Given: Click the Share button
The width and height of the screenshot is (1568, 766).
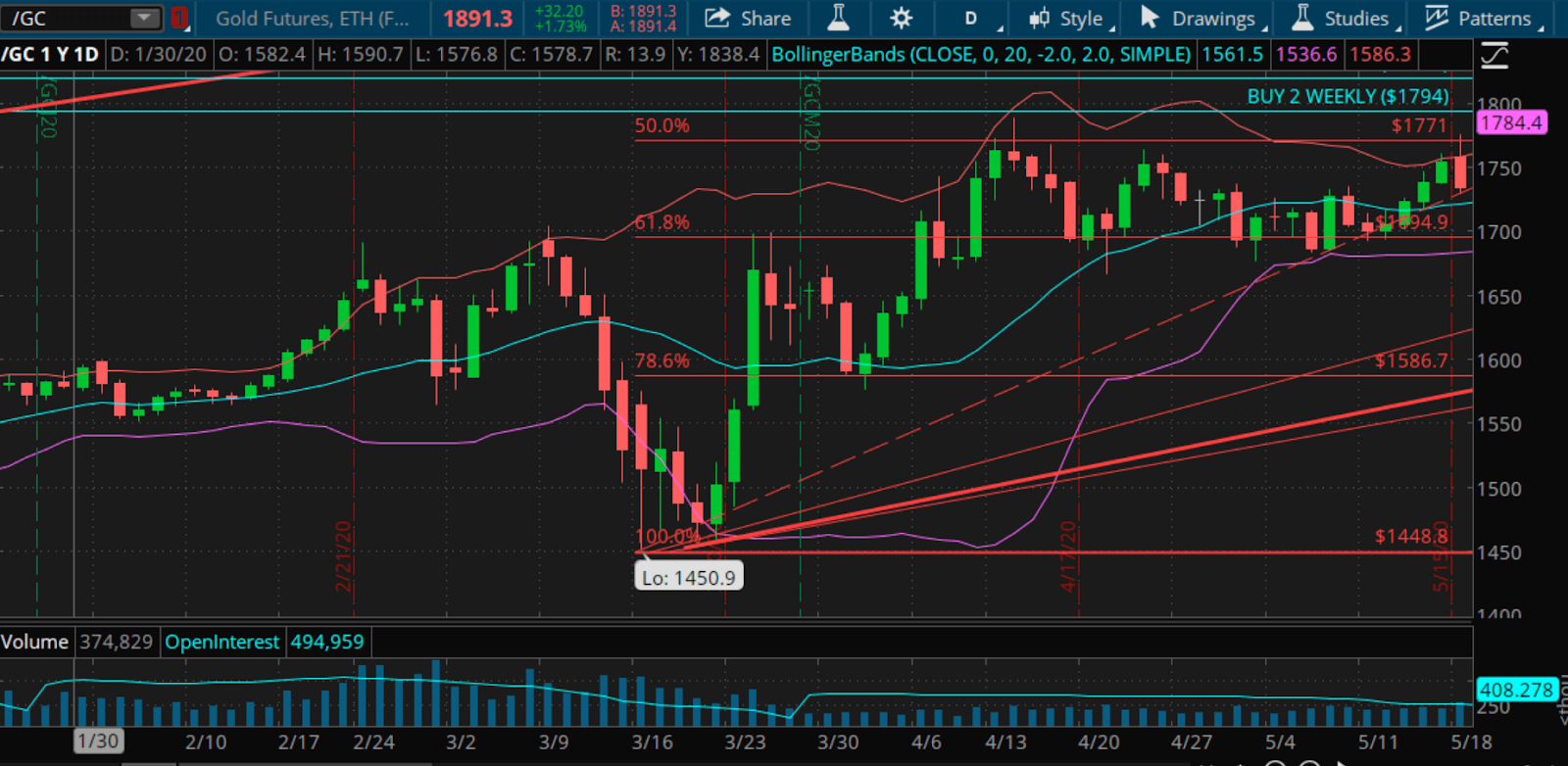Looking at the screenshot, I should pyautogui.click(x=748, y=18).
